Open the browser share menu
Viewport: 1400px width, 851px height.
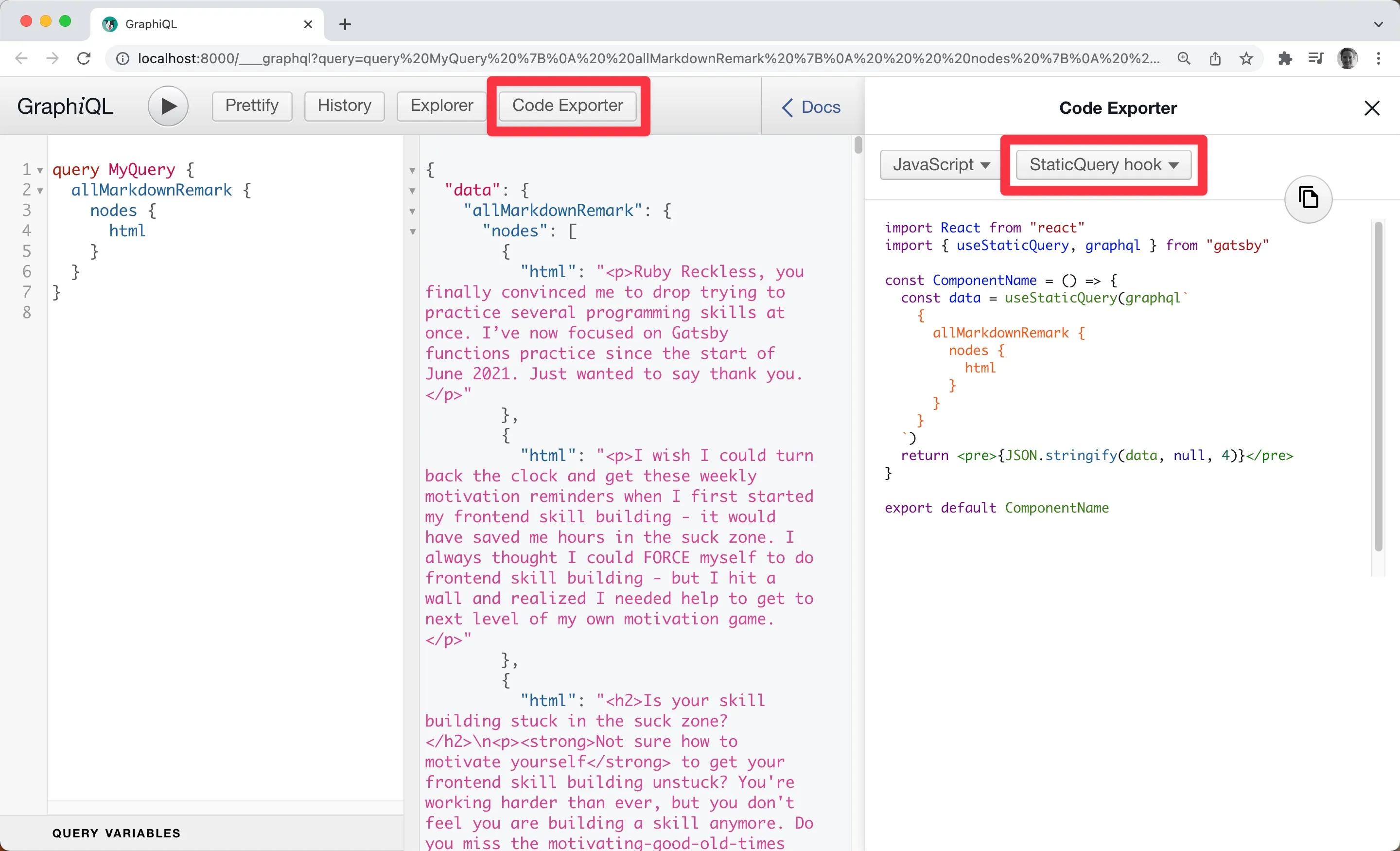pyautogui.click(x=1215, y=58)
